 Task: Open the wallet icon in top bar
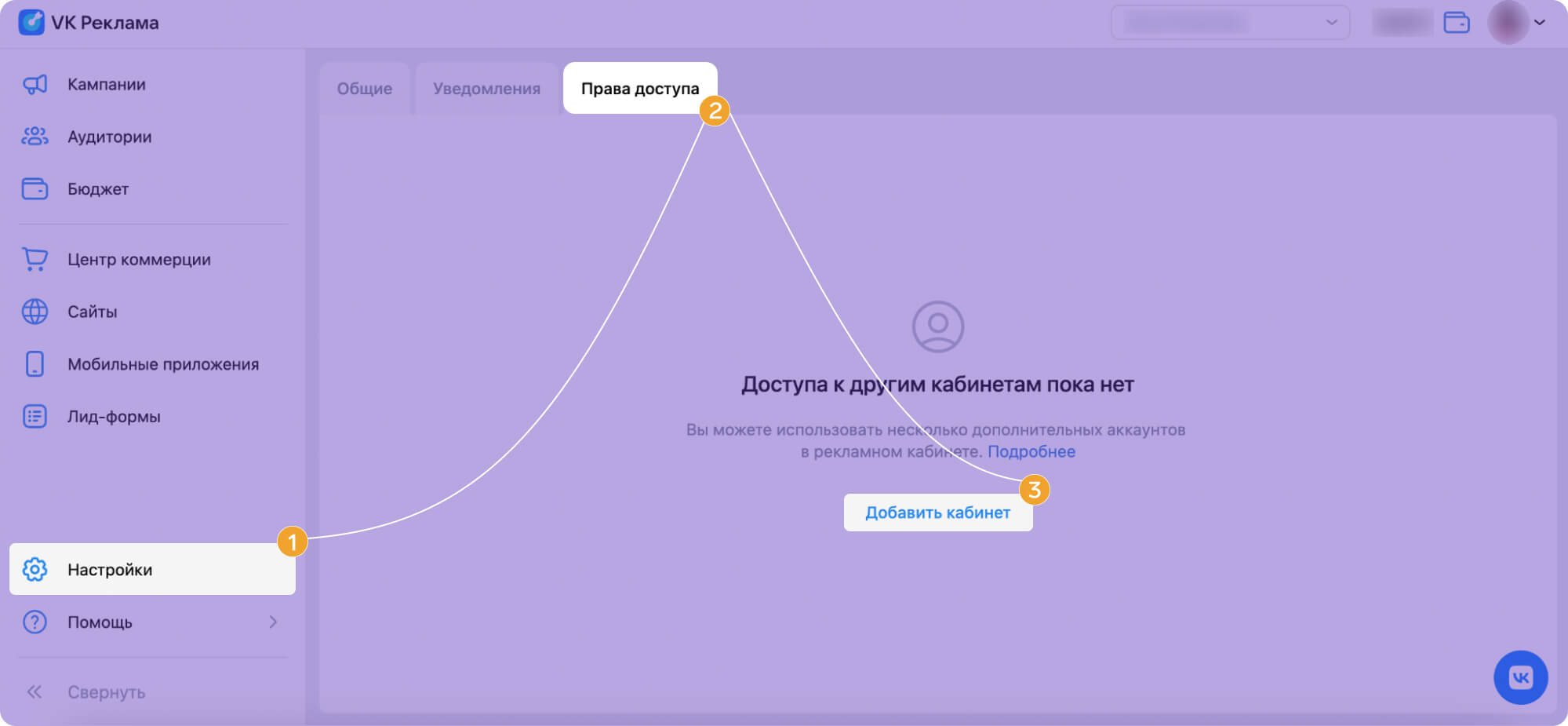[1457, 22]
